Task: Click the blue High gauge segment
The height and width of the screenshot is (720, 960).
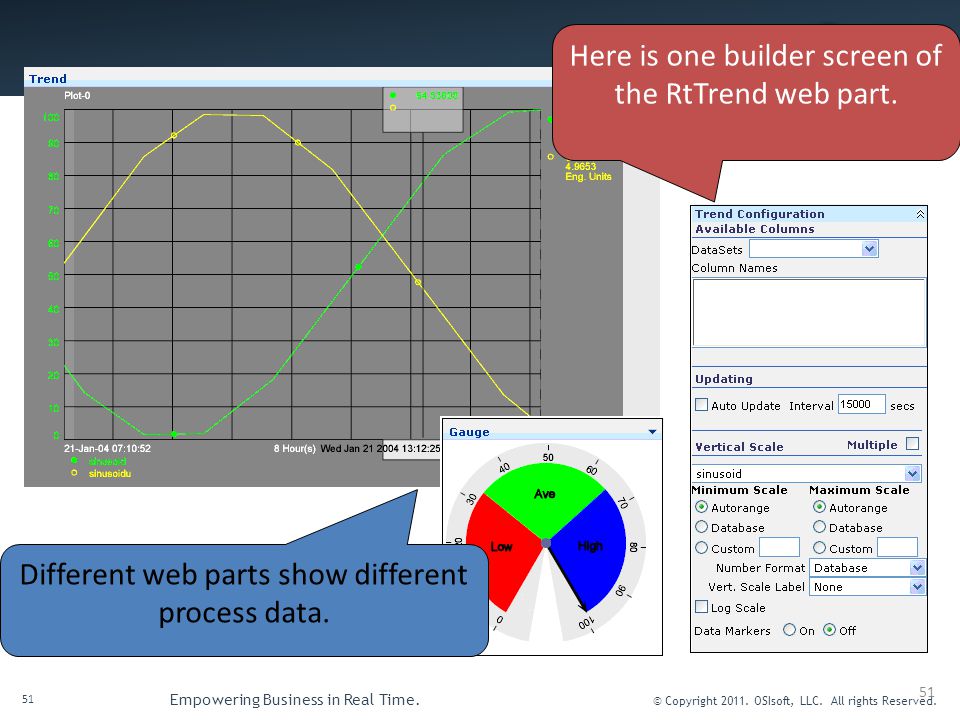Action: click(x=590, y=546)
